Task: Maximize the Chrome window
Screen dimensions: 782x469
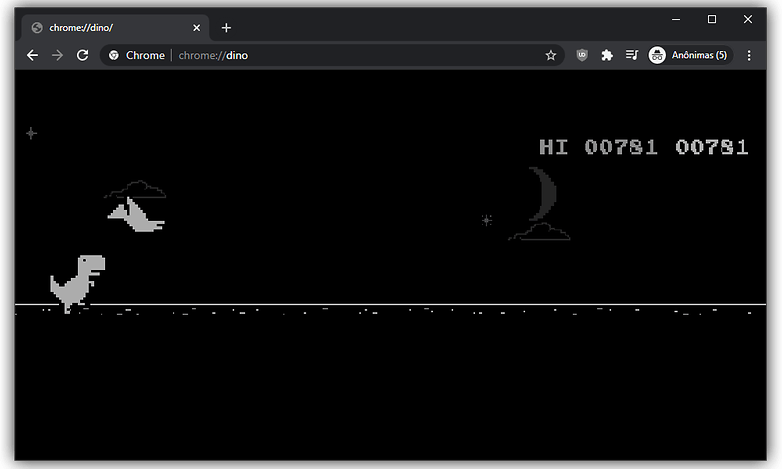Action: point(712,19)
